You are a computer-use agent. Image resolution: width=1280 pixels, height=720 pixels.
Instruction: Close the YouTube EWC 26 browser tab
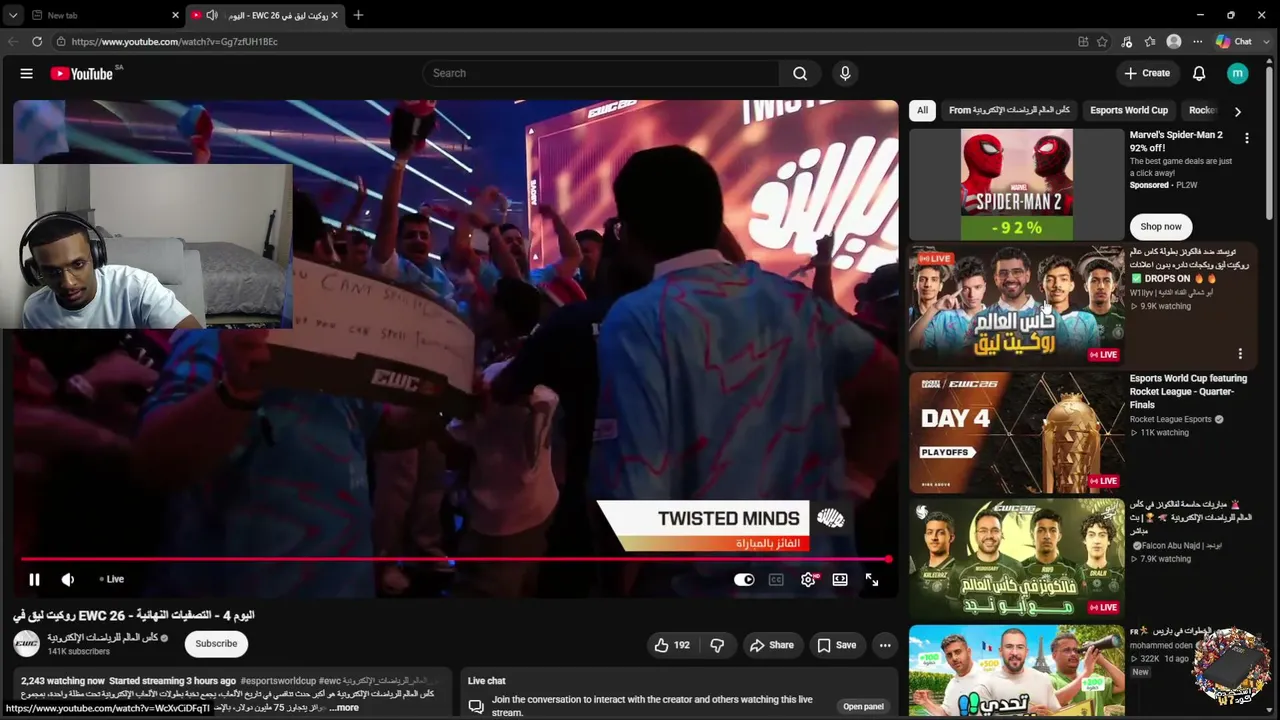click(334, 15)
